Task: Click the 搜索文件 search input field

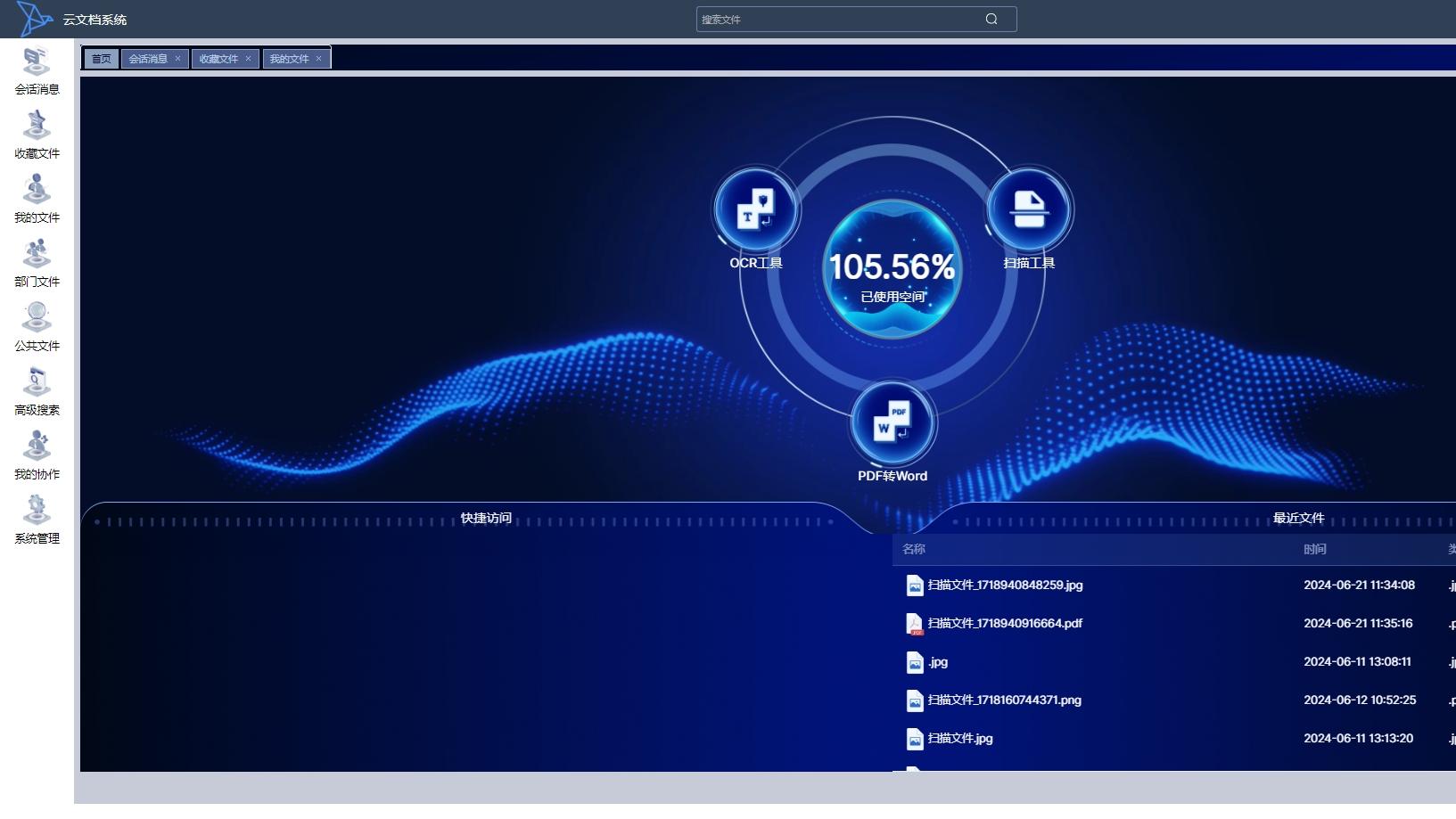Action: click(x=857, y=20)
